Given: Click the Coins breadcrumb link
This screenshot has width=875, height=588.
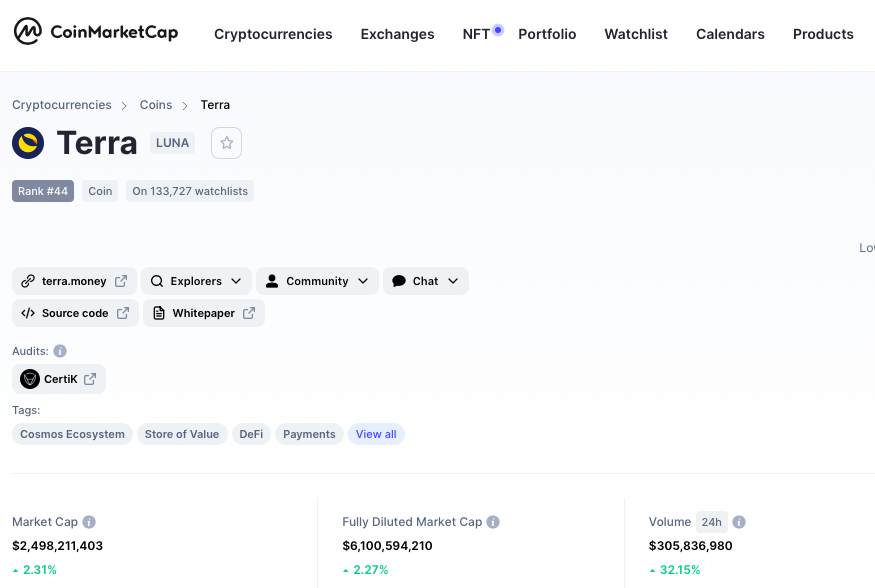Looking at the screenshot, I should [x=156, y=105].
